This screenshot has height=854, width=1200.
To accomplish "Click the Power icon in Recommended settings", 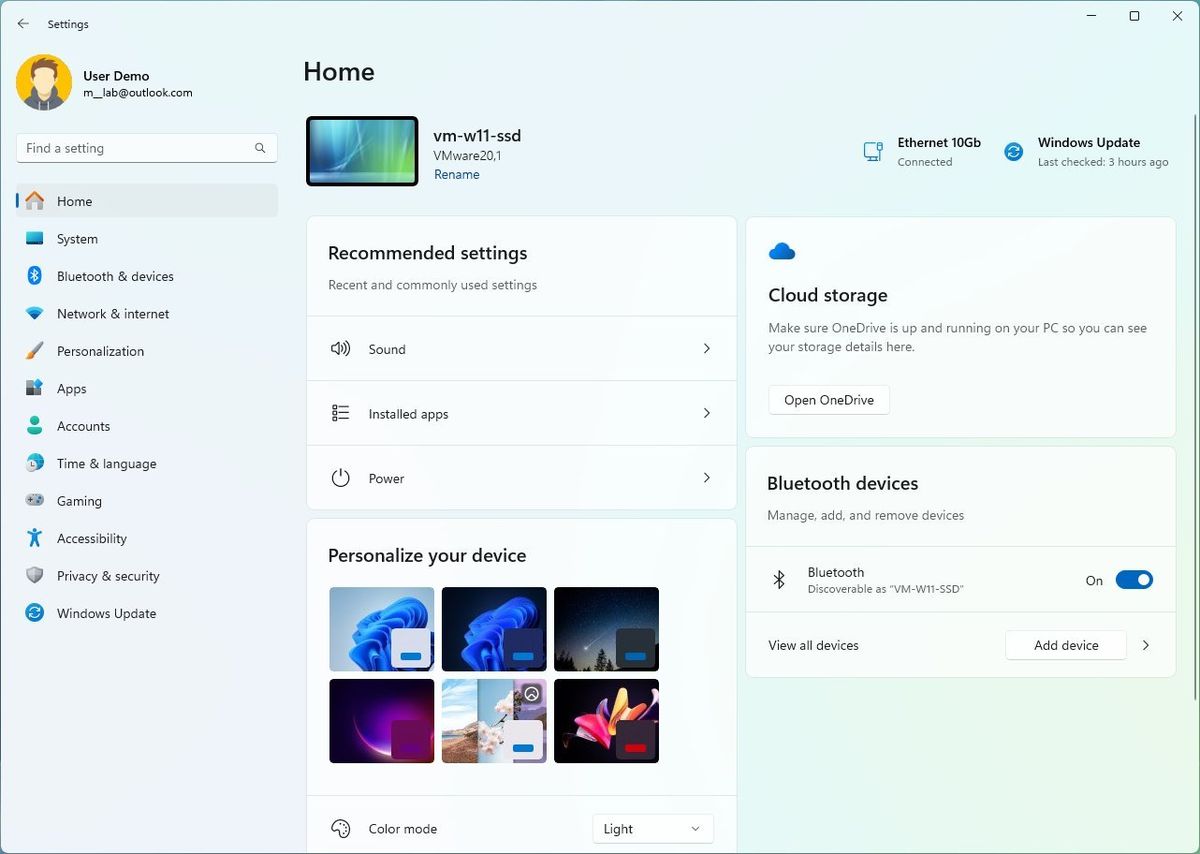I will pyautogui.click(x=340, y=478).
